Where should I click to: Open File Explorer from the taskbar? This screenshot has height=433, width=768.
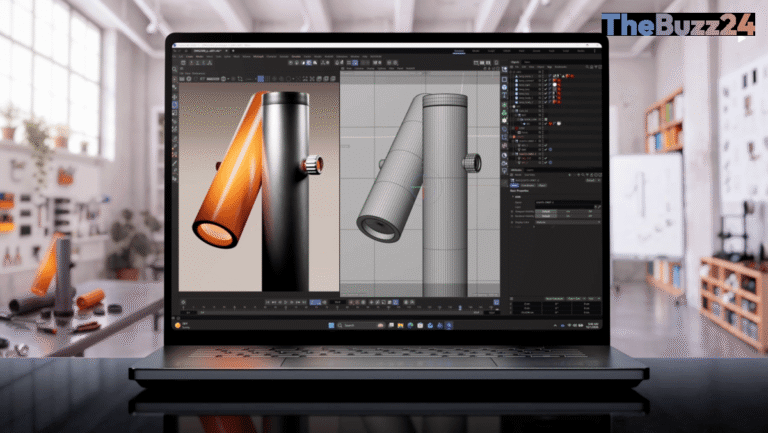pos(400,325)
